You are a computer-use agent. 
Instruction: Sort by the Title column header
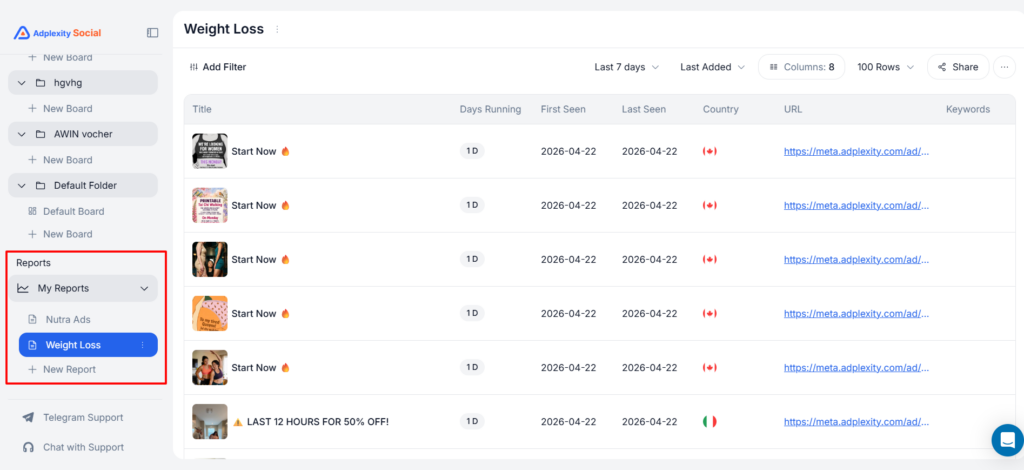pos(202,109)
